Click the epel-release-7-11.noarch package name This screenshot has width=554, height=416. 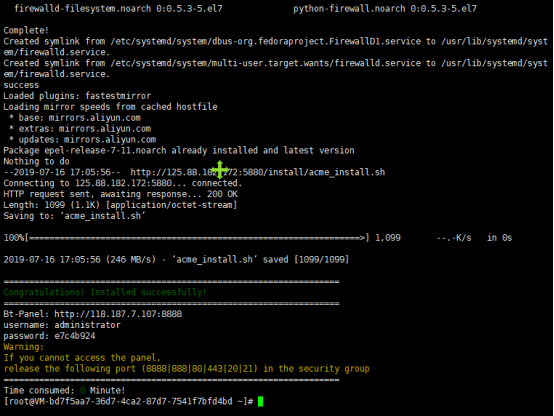coord(105,151)
